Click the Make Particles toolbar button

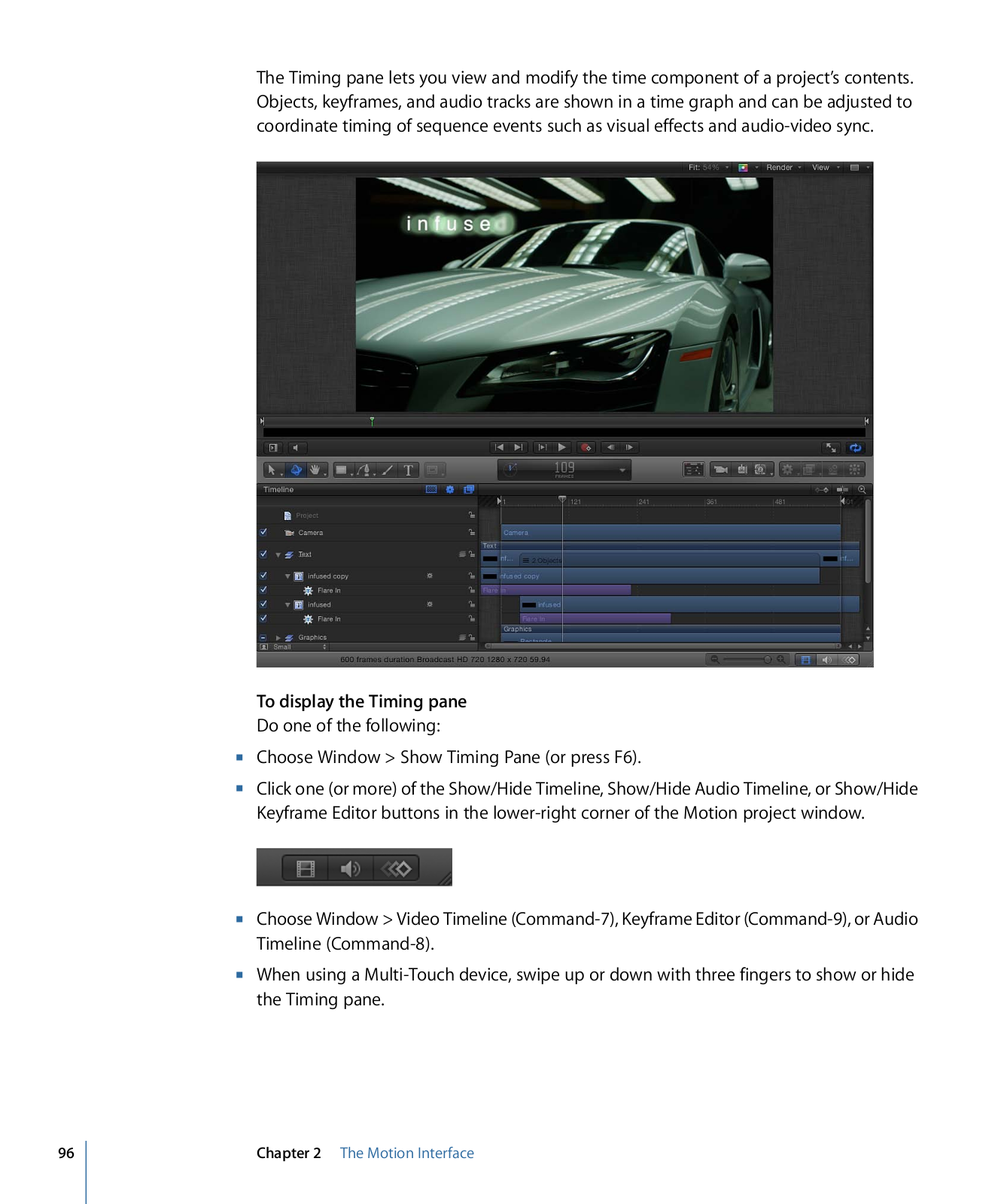[x=832, y=470]
